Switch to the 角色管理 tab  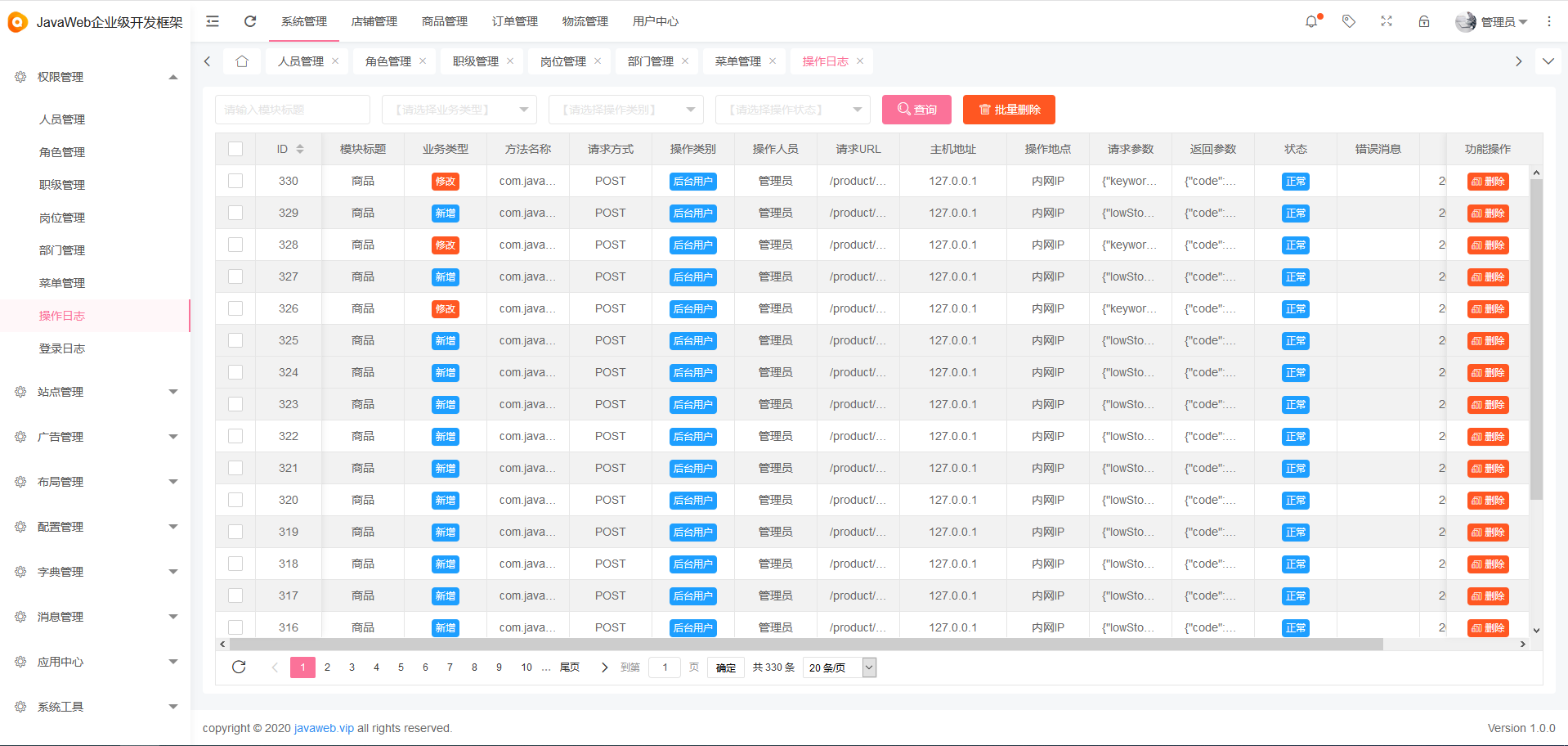[x=388, y=61]
